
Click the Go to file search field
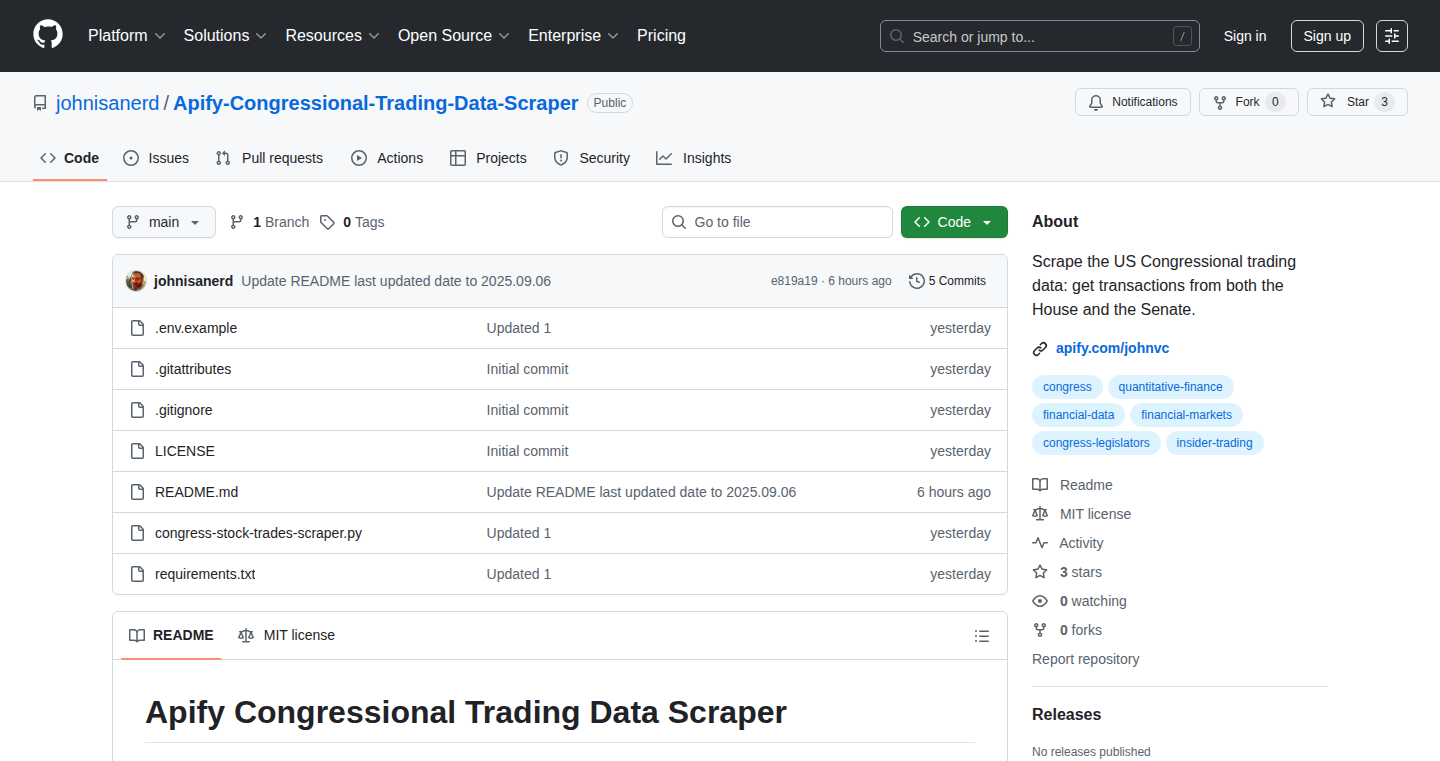[777, 222]
